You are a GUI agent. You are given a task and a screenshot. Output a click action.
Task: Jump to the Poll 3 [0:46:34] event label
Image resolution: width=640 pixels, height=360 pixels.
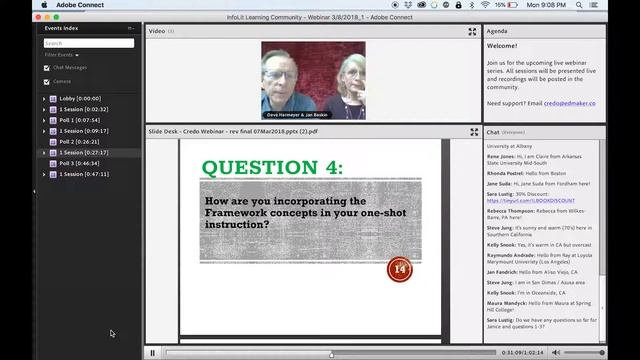click(79, 164)
